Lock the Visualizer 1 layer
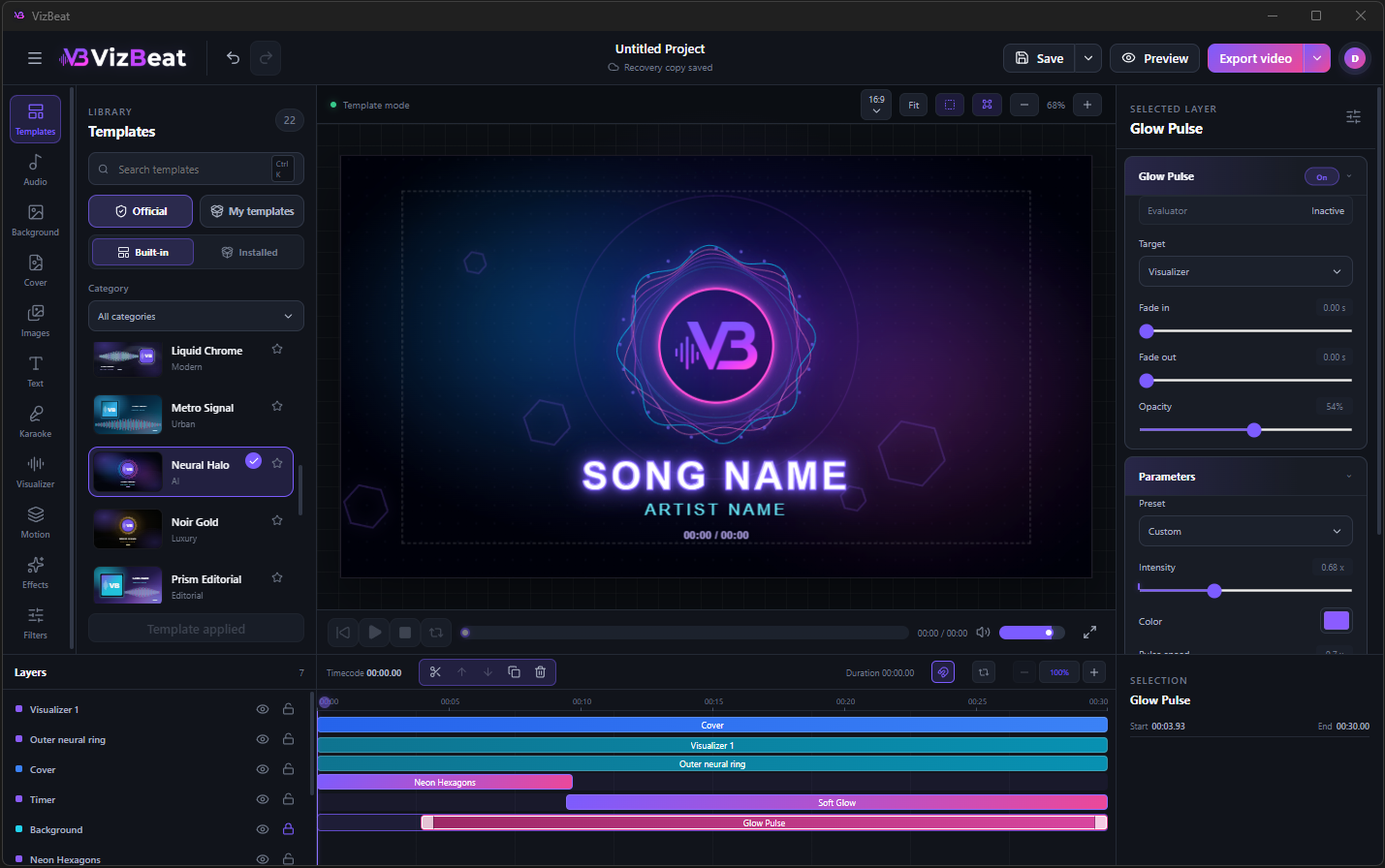The image size is (1385, 868). pyautogui.click(x=288, y=709)
